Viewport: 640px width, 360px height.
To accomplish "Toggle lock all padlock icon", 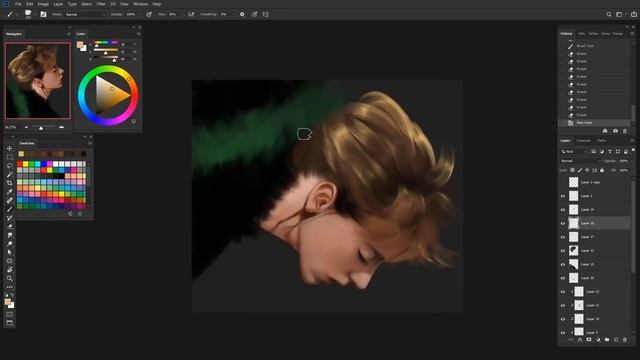I will tap(602, 170).
